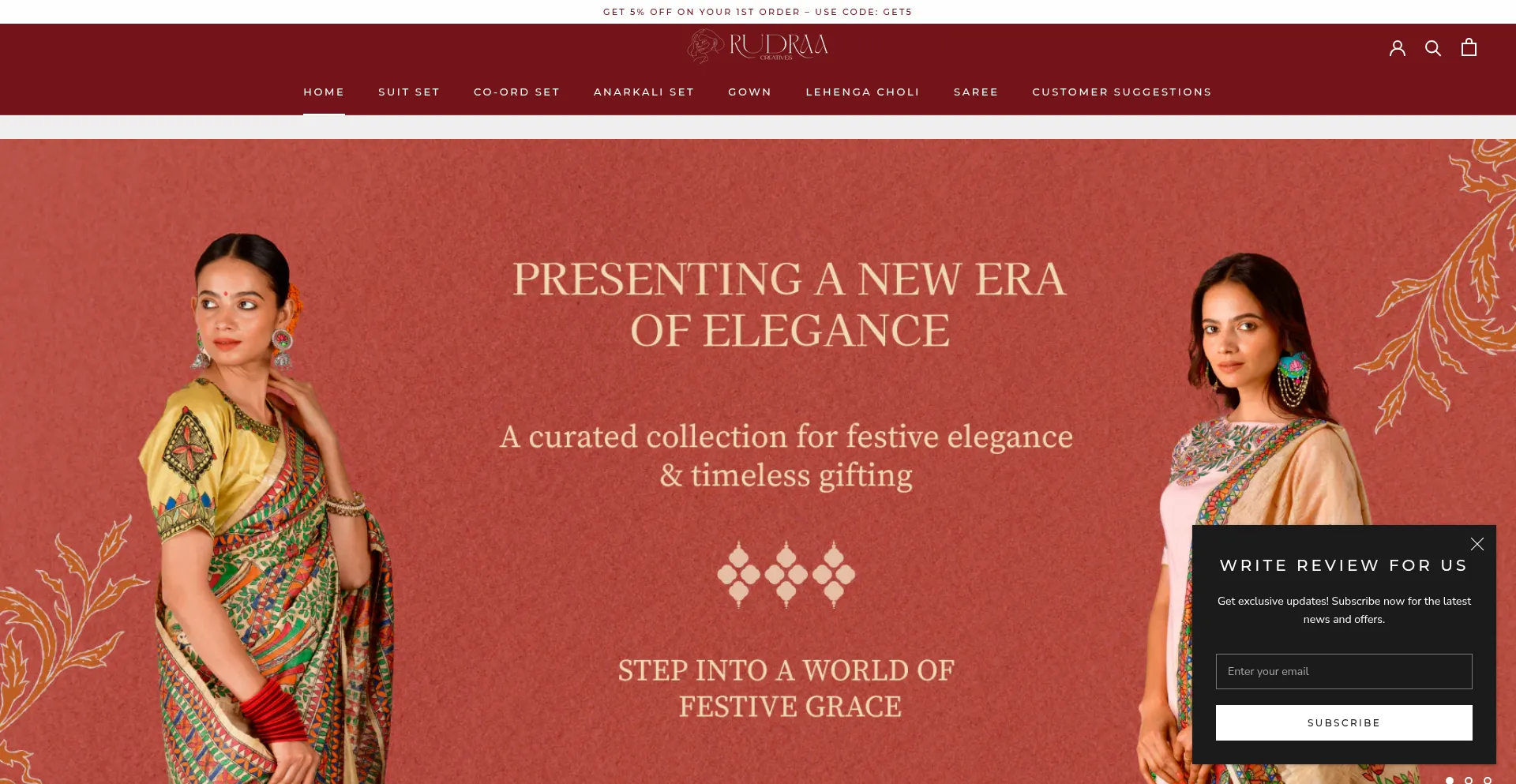Open the Co-ord Set category
This screenshot has width=1516, height=784.
pyautogui.click(x=516, y=92)
